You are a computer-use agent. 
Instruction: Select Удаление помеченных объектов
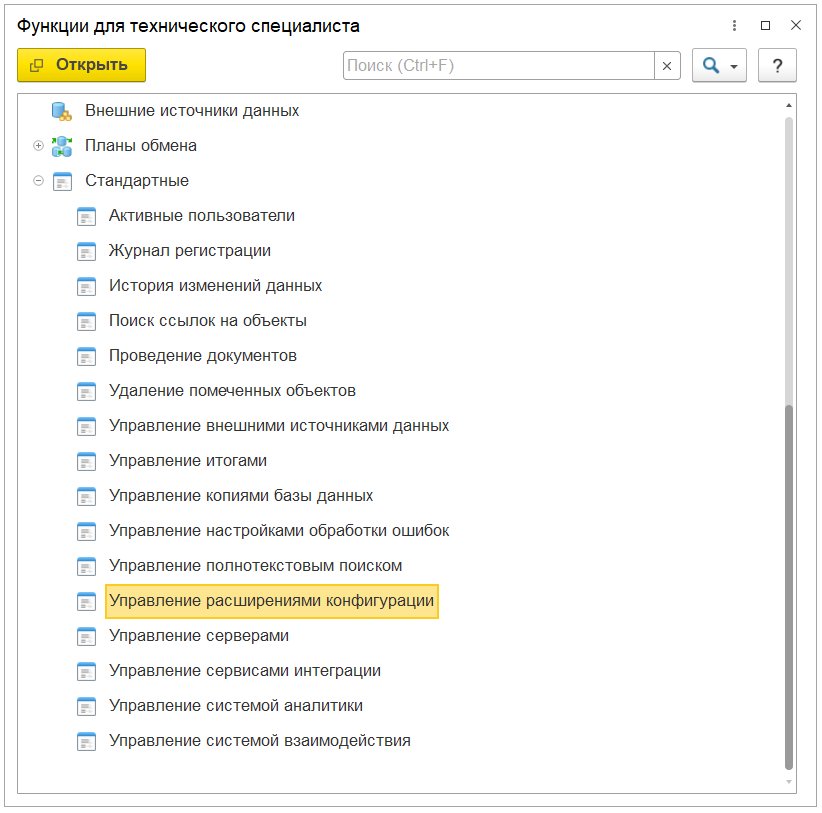point(232,391)
